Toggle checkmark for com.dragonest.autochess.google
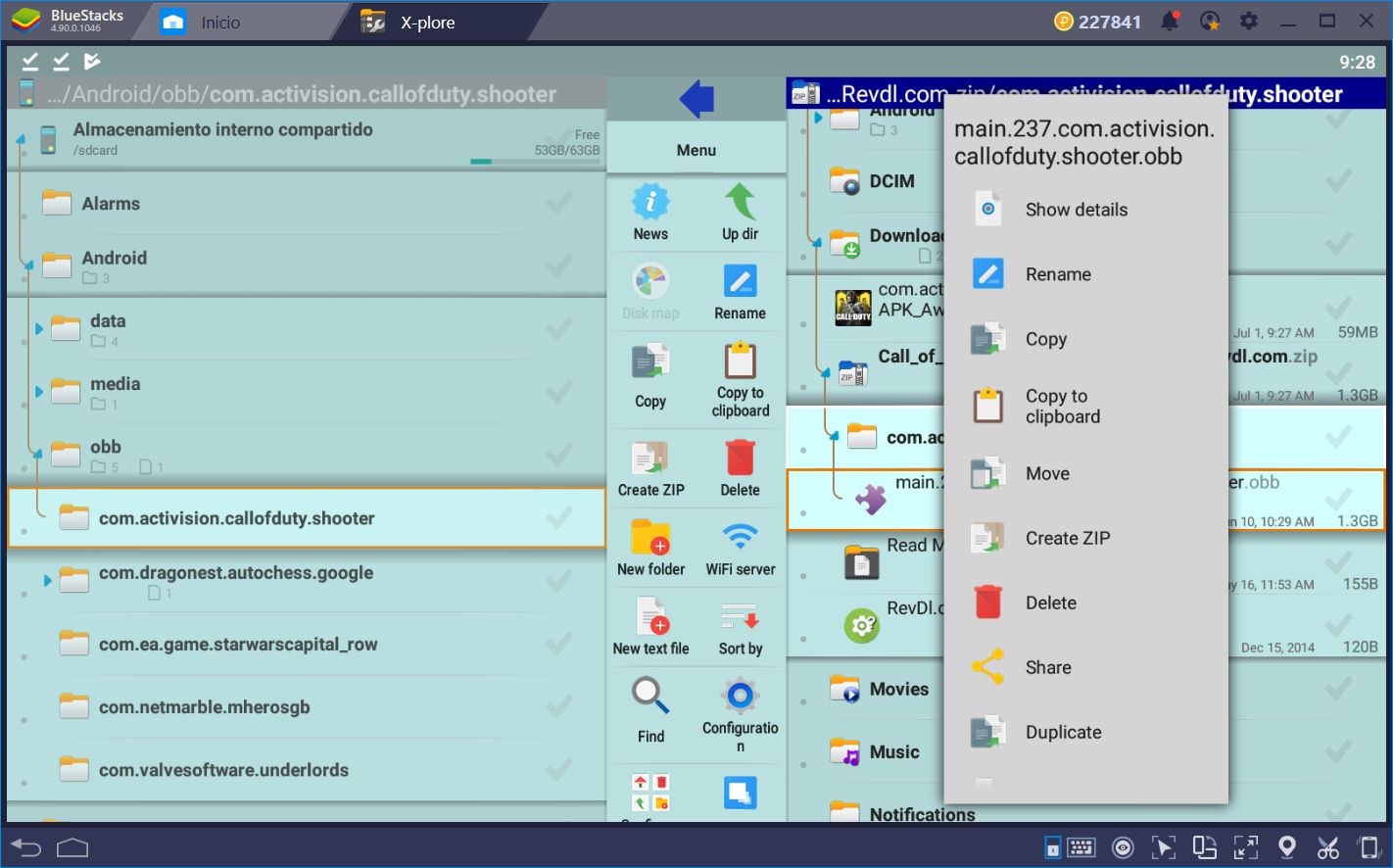Screen dimensions: 1393x868 point(559,581)
